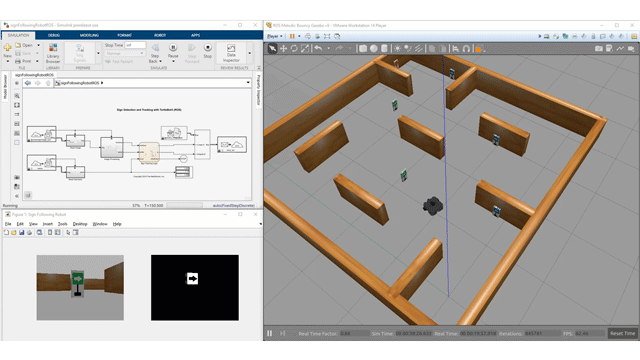
Task: Click Step Back in Simulink toolstrip
Action: pos(155,53)
